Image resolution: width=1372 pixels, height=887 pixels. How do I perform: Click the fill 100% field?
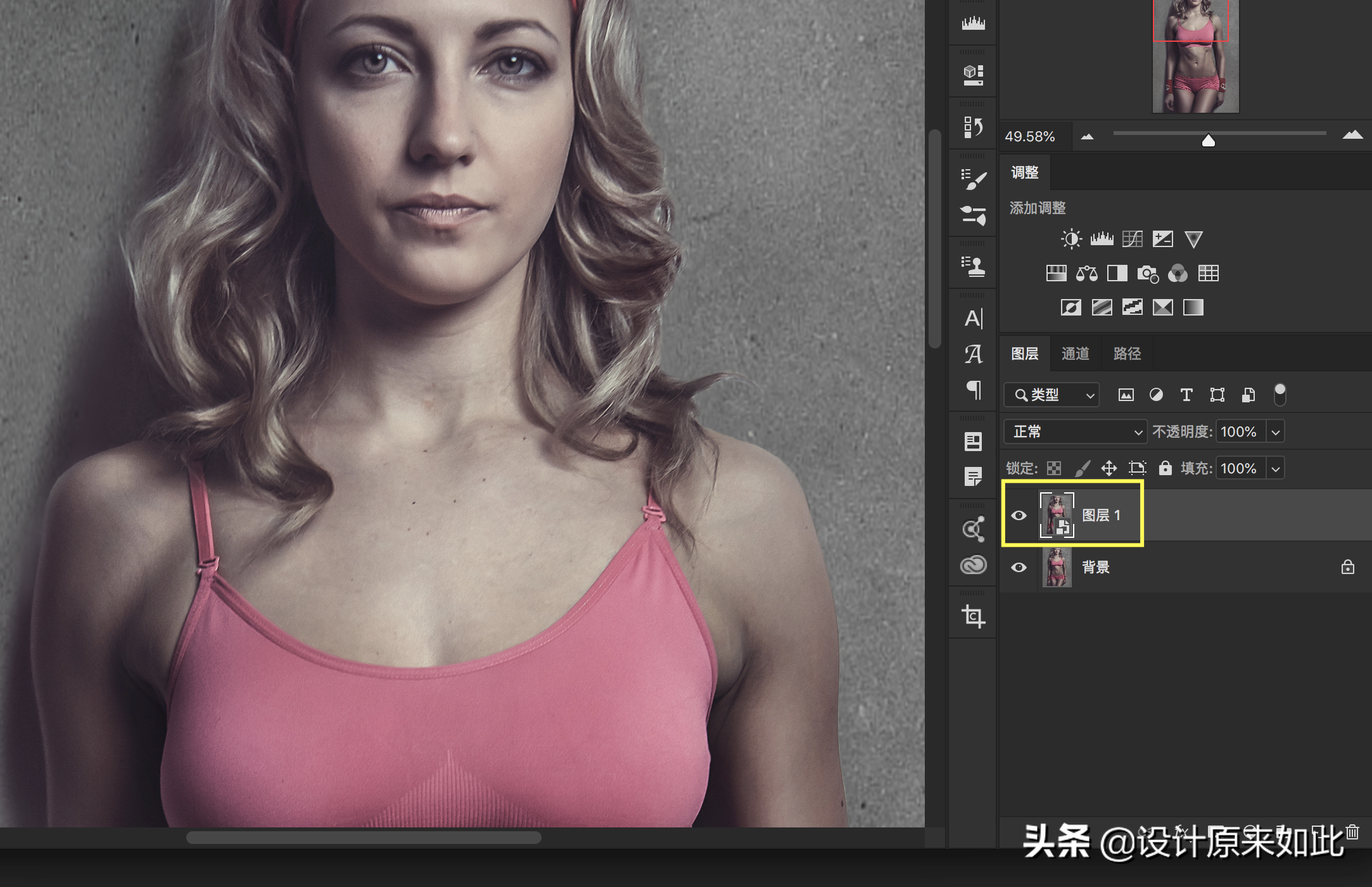point(1241,468)
